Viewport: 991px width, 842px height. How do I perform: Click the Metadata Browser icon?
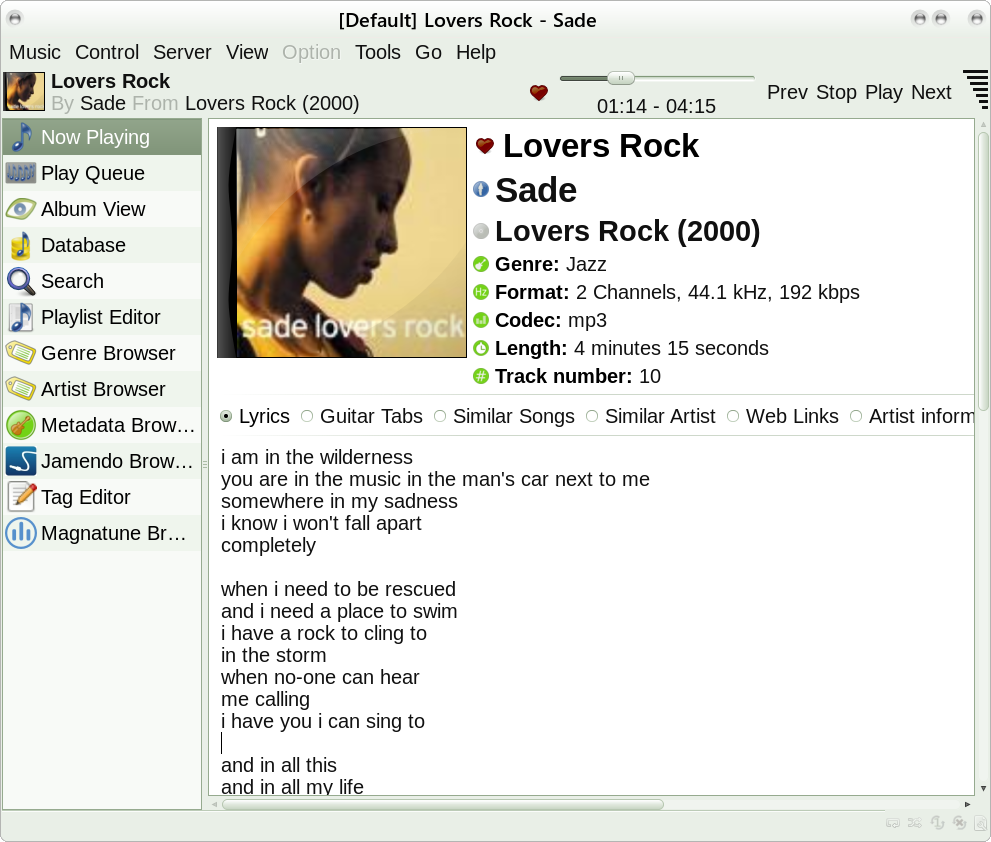[21, 425]
